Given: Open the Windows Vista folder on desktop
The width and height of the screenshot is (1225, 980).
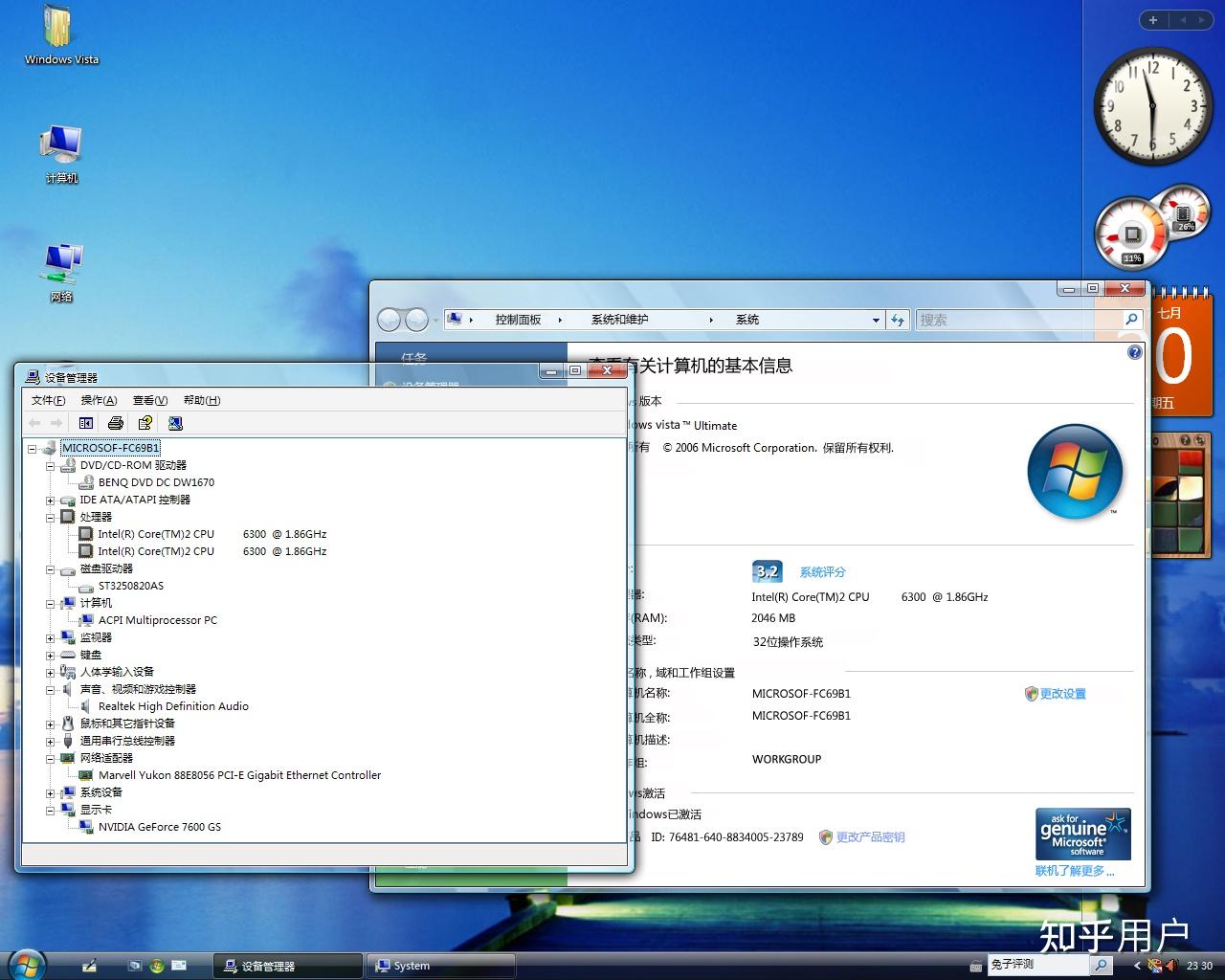Looking at the screenshot, I should point(61,36).
